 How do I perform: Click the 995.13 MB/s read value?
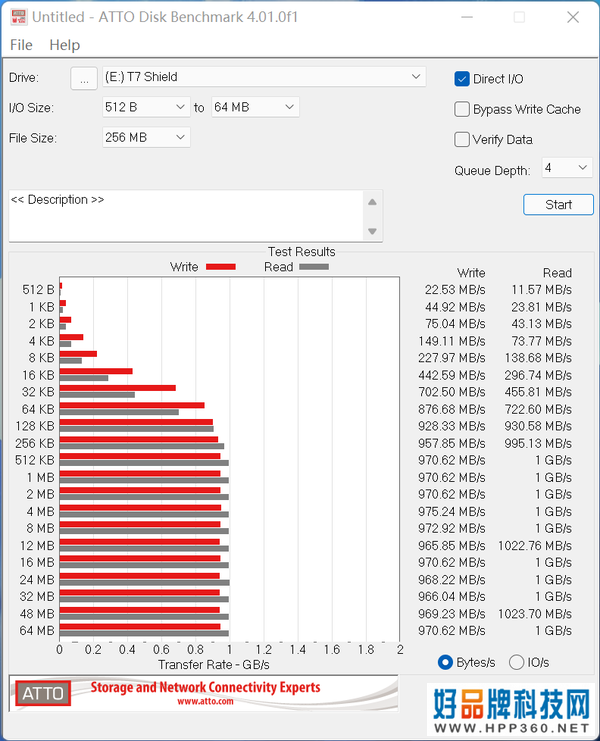(x=538, y=444)
